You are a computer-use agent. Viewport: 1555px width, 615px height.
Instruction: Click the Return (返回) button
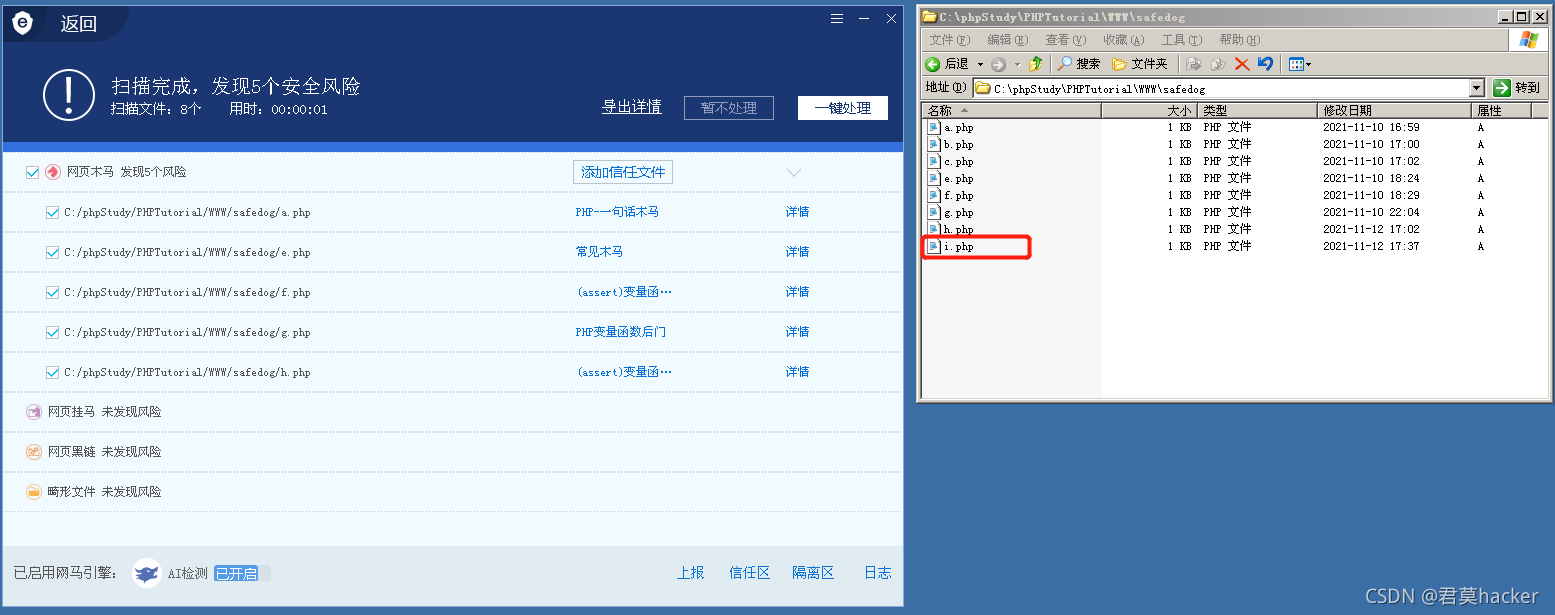point(78,24)
